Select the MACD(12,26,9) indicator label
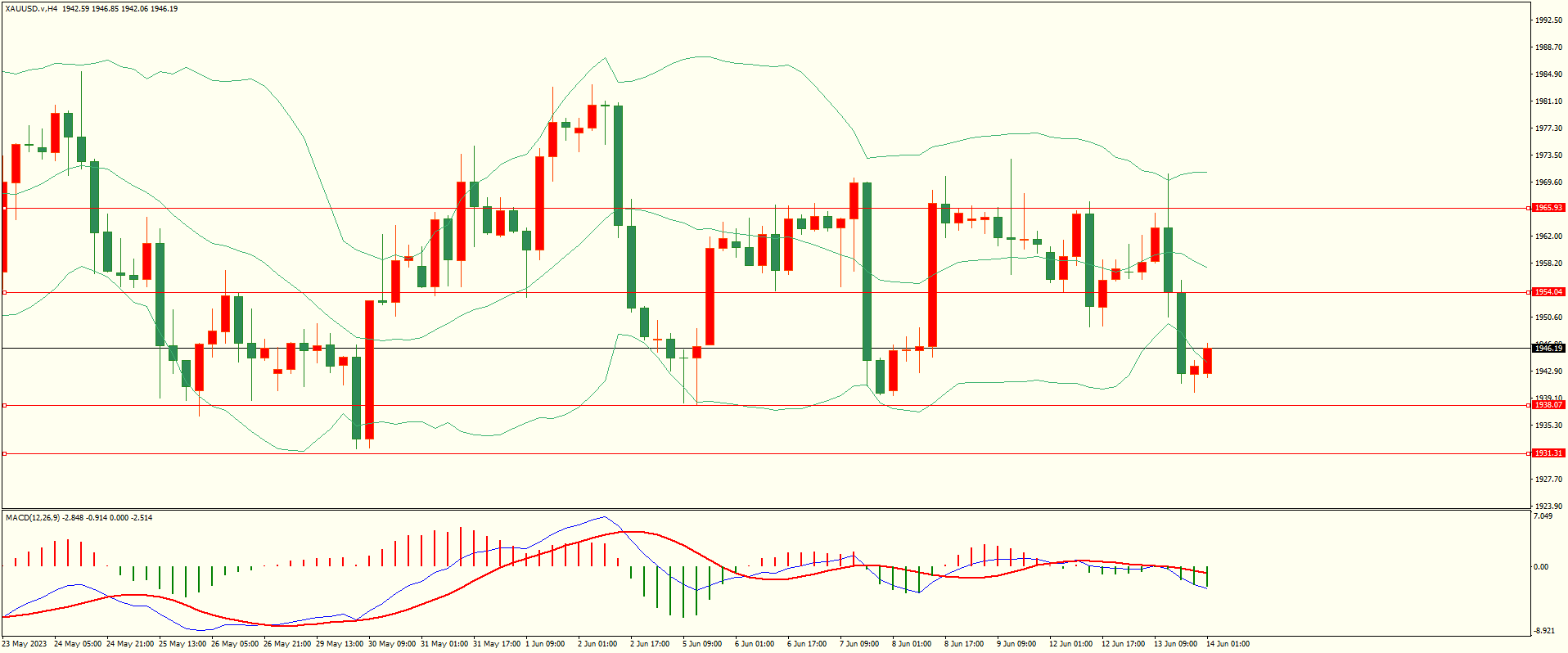Viewport: 1568px width, 653px height. click(33, 518)
